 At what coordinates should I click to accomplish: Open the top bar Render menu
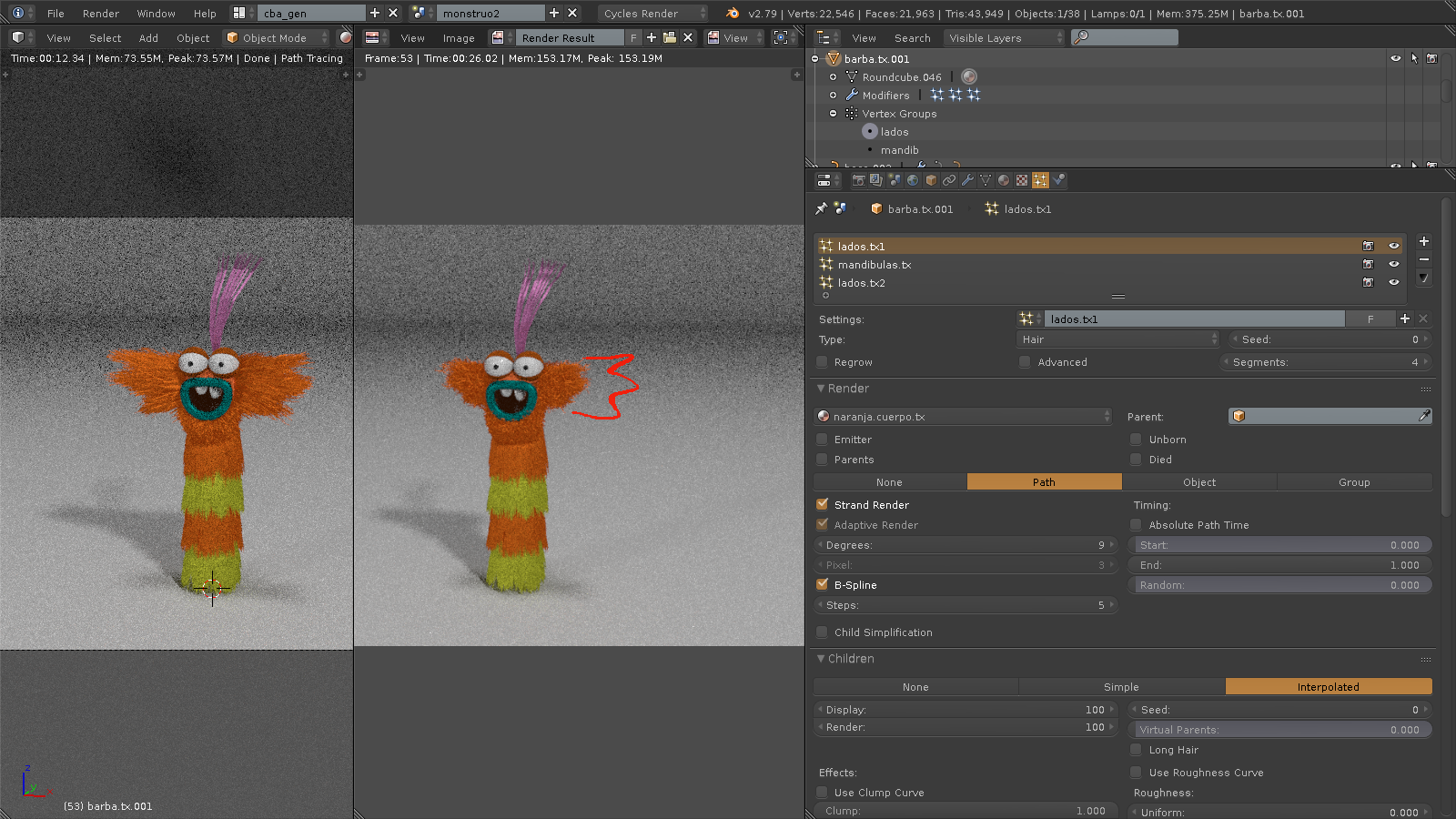point(101,14)
